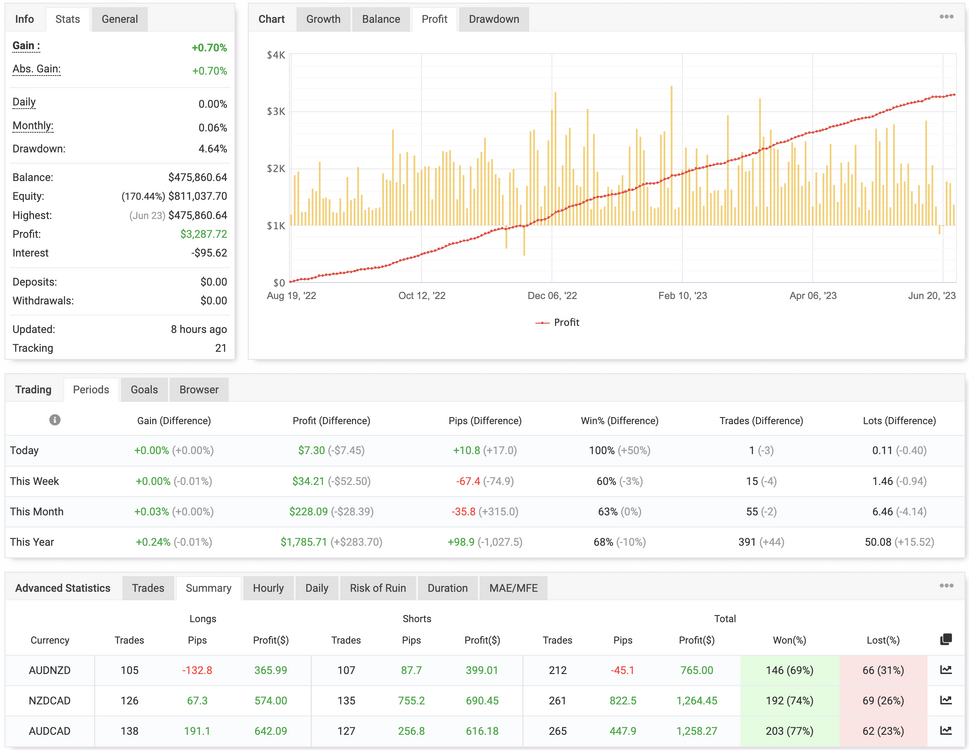
Task: Open the Goals tab
Action: (x=144, y=390)
